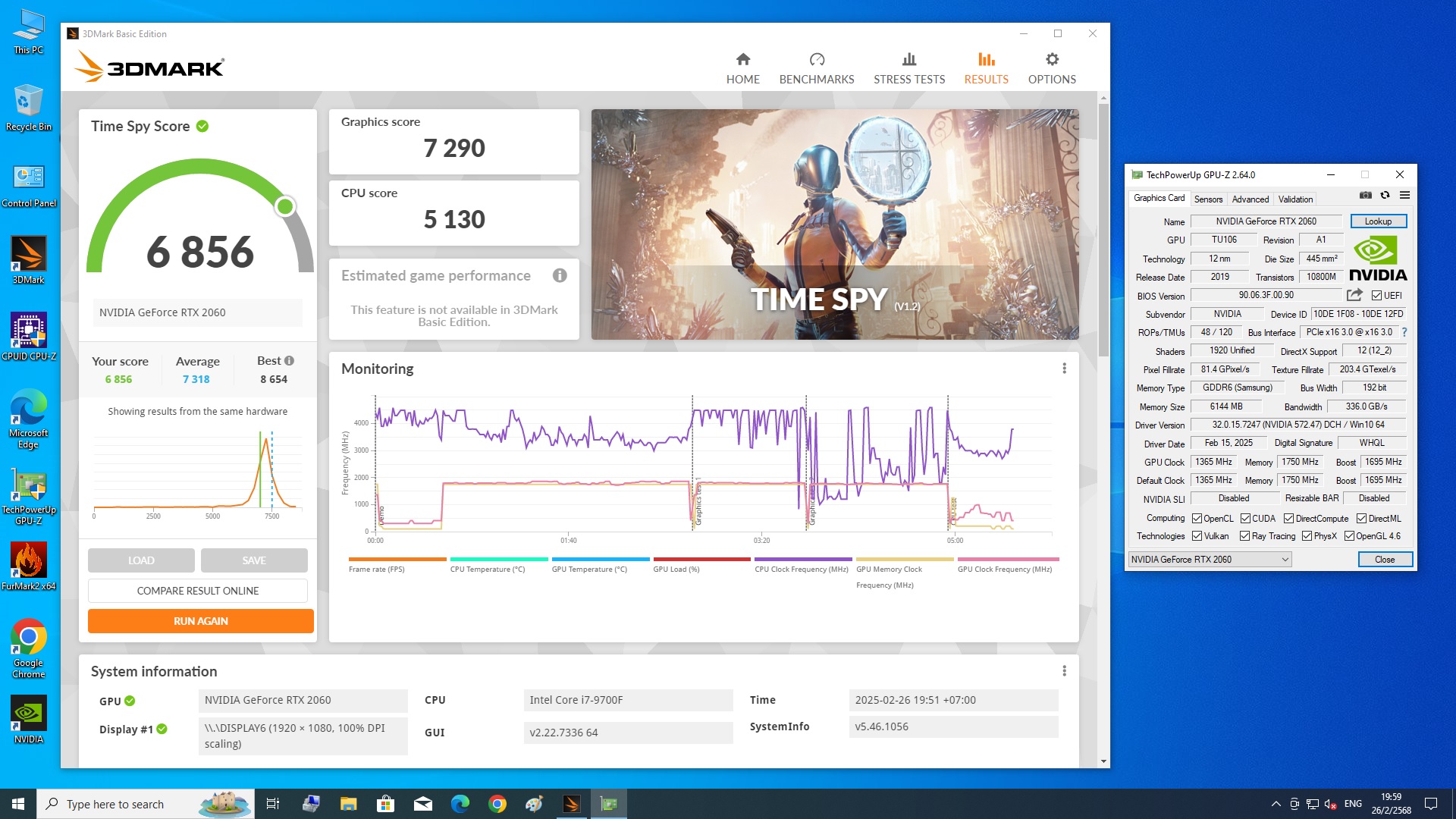
Task: Click Bus Interface question mark icon
Action: tap(1404, 332)
